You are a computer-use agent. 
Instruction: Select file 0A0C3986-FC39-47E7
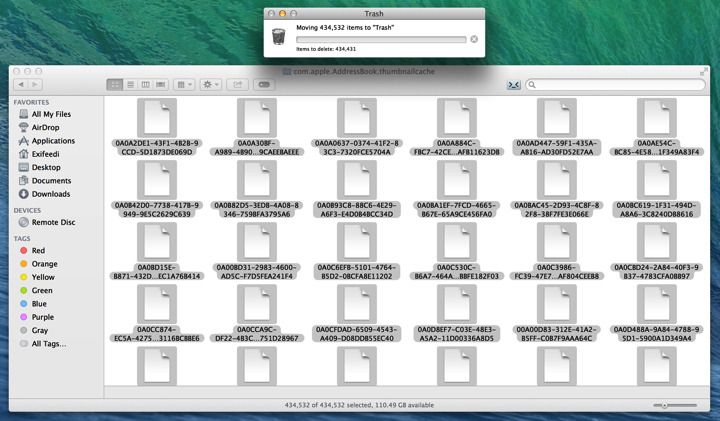point(557,252)
